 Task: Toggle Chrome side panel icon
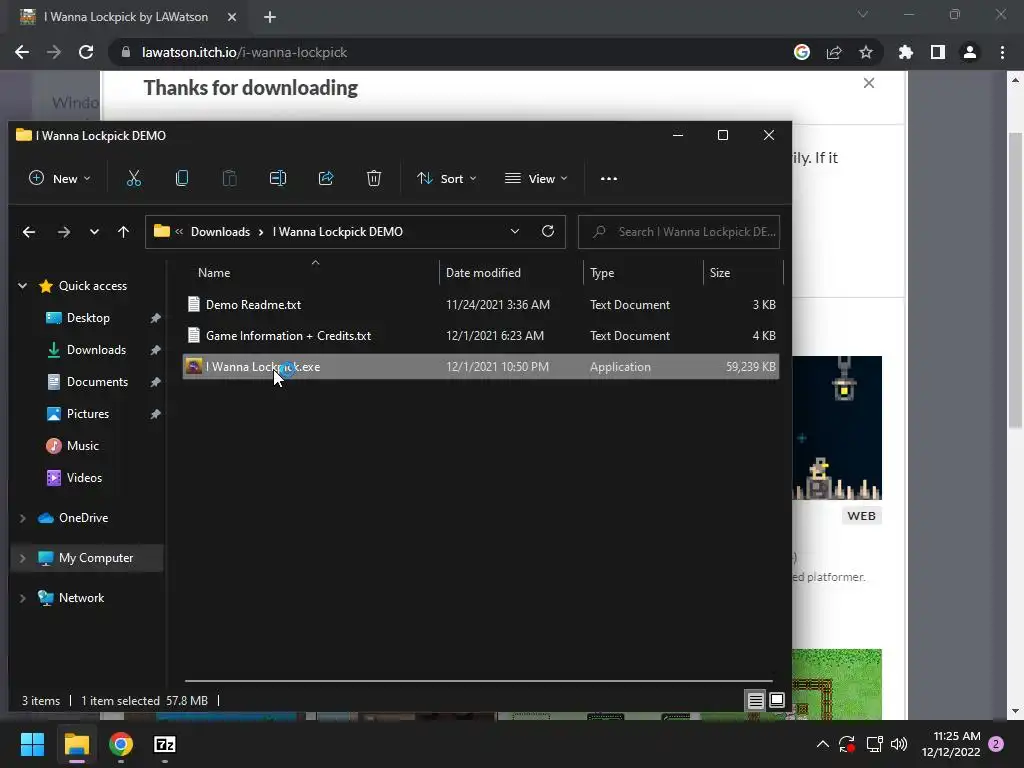(x=938, y=52)
